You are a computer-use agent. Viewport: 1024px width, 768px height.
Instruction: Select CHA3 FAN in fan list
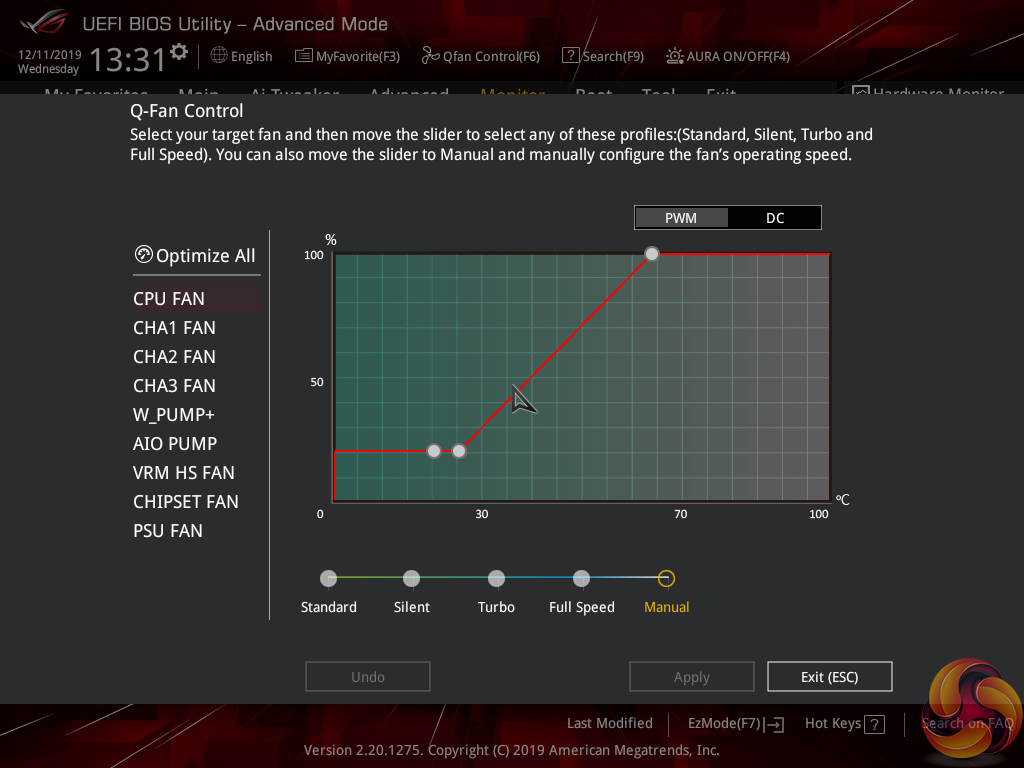174,386
